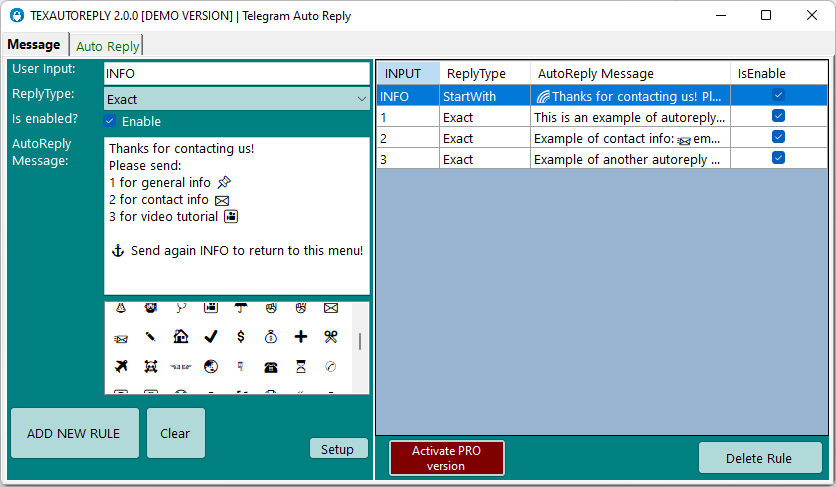Choose the scissors emoji

click(330, 337)
